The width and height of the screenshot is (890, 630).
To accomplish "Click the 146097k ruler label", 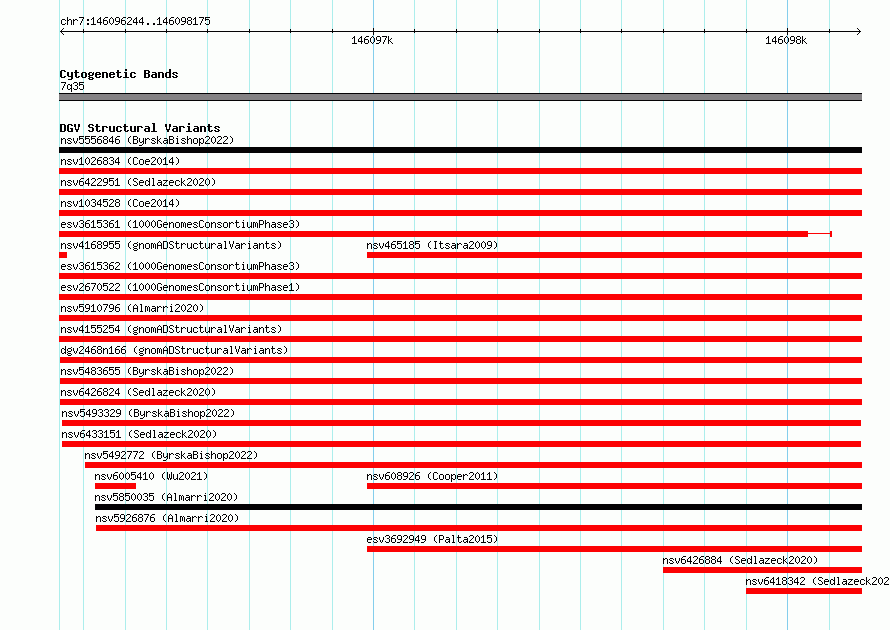I will click(x=372, y=40).
